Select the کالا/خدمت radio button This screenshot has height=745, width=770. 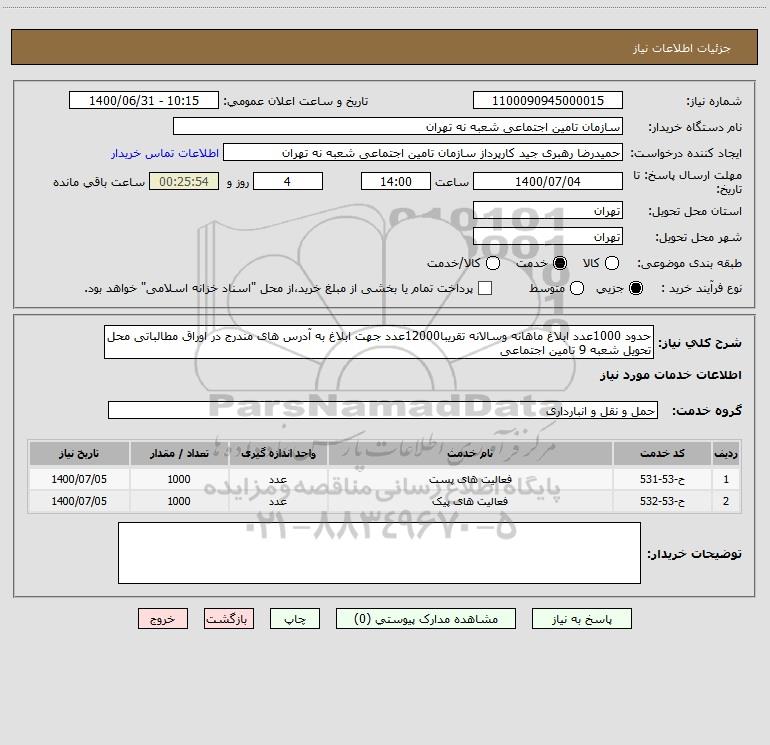pos(493,263)
